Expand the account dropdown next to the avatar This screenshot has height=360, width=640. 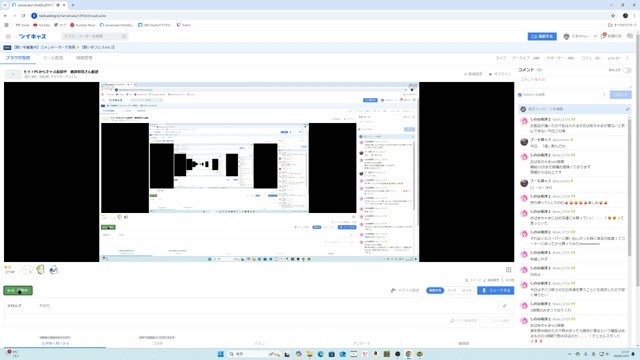(x=595, y=36)
